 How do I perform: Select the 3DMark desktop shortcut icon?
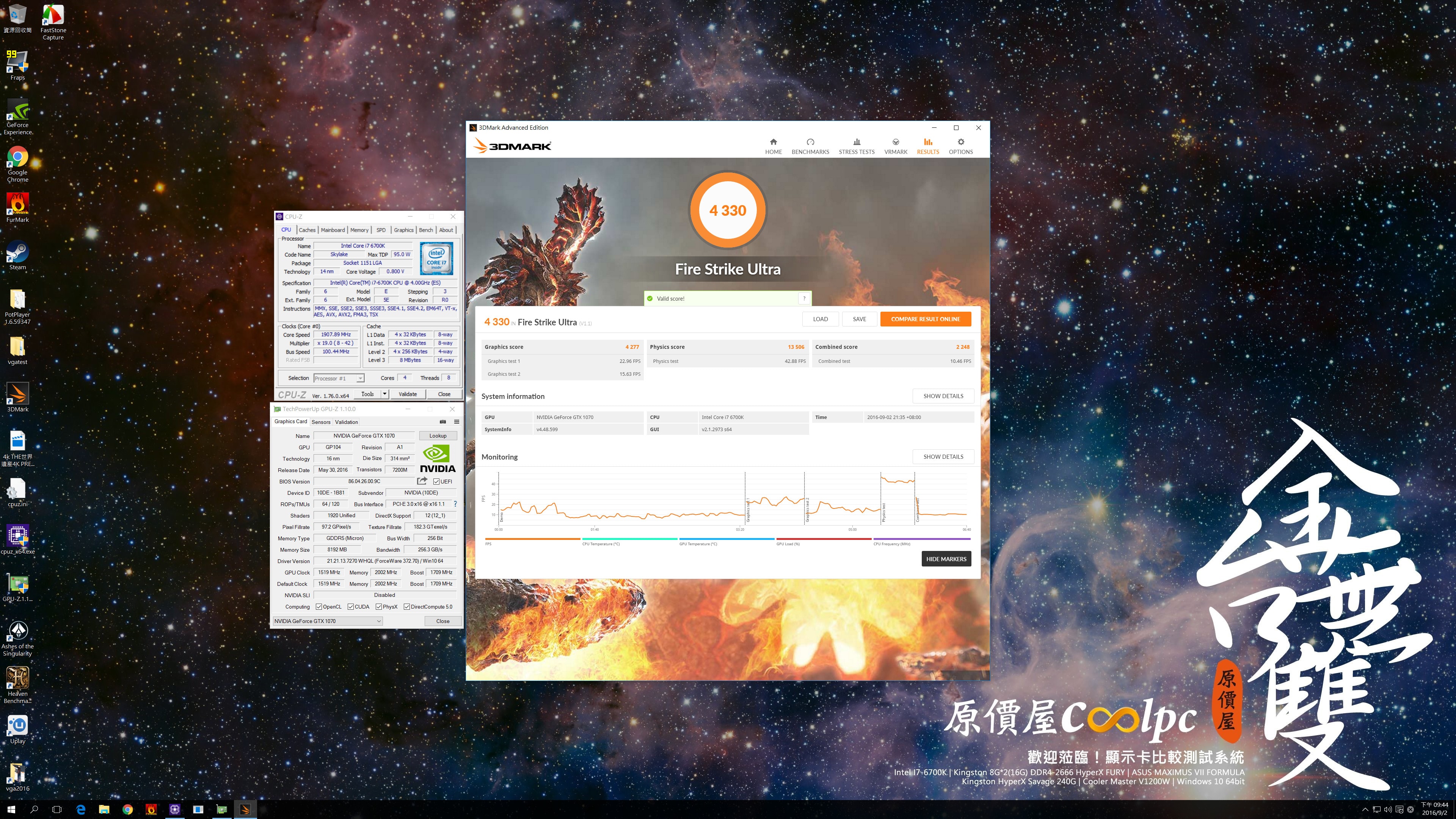tap(17, 397)
